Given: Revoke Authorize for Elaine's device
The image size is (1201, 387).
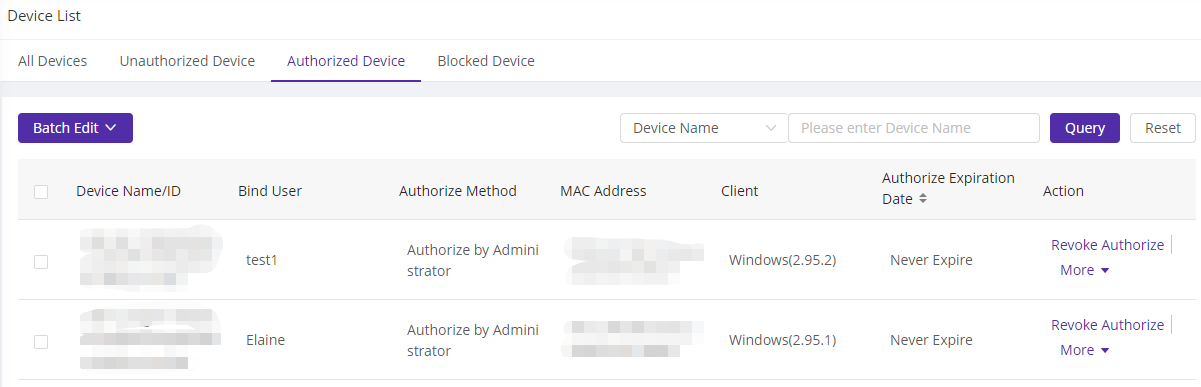Looking at the screenshot, I should click(x=1107, y=325).
